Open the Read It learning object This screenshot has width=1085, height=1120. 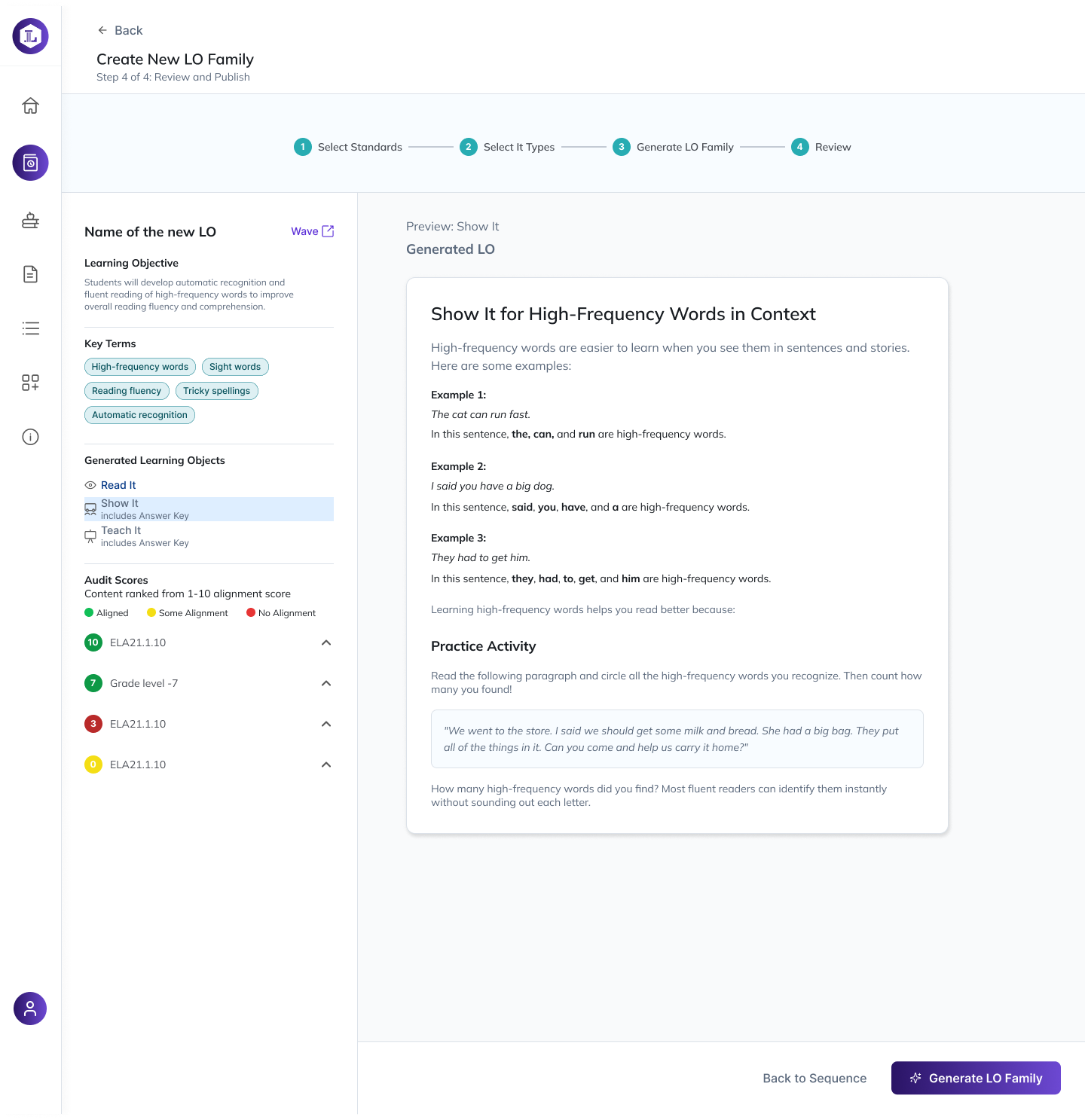click(x=118, y=485)
